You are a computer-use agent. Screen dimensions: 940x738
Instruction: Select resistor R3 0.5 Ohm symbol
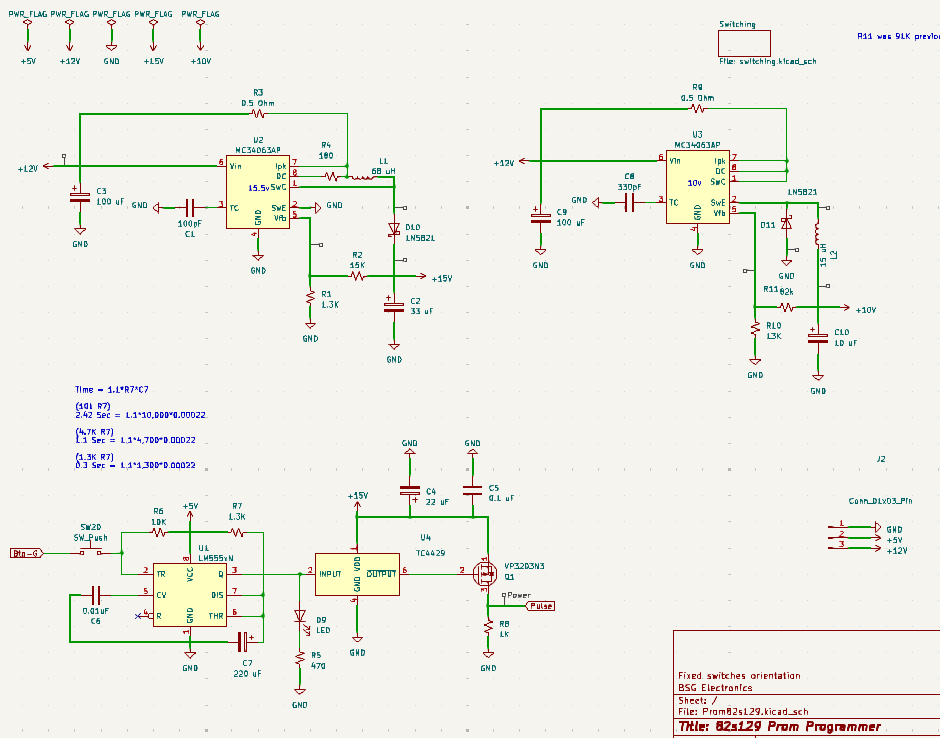point(257,114)
